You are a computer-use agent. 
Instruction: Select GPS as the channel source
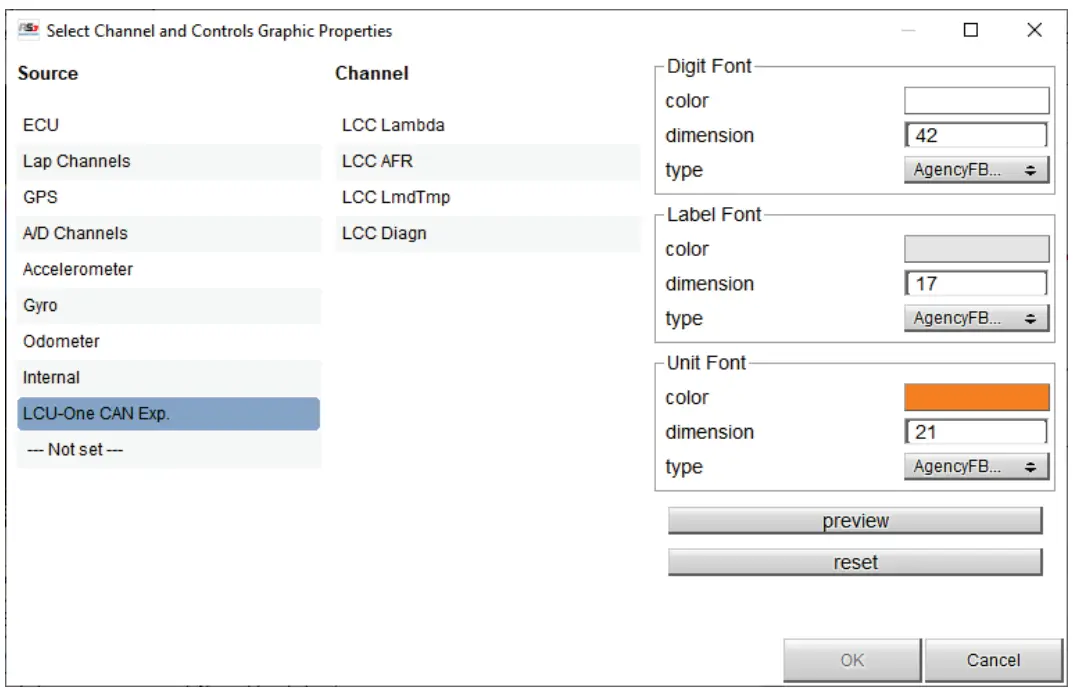tap(100, 197)
